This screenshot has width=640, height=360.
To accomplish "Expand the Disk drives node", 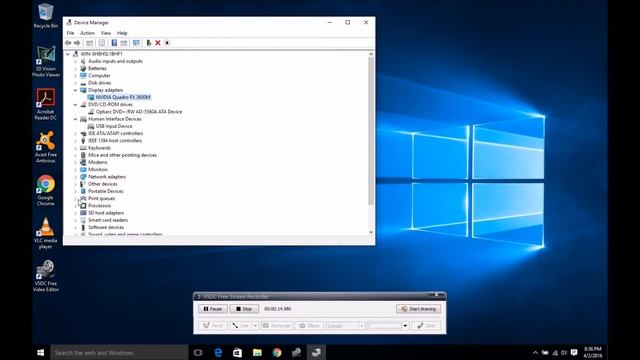I will point(76,83).
